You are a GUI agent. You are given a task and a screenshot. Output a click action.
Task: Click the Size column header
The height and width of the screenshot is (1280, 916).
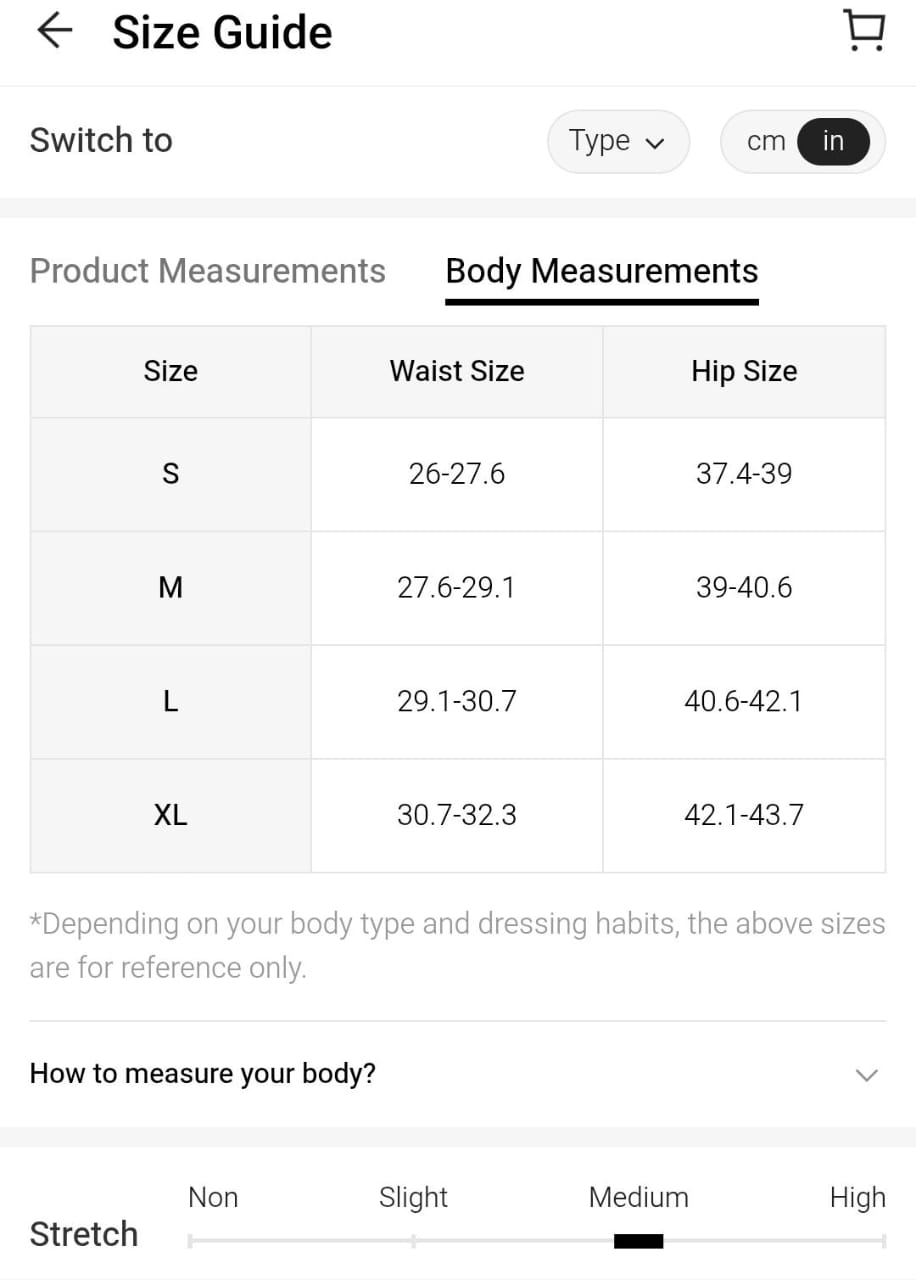coord(170,371)
